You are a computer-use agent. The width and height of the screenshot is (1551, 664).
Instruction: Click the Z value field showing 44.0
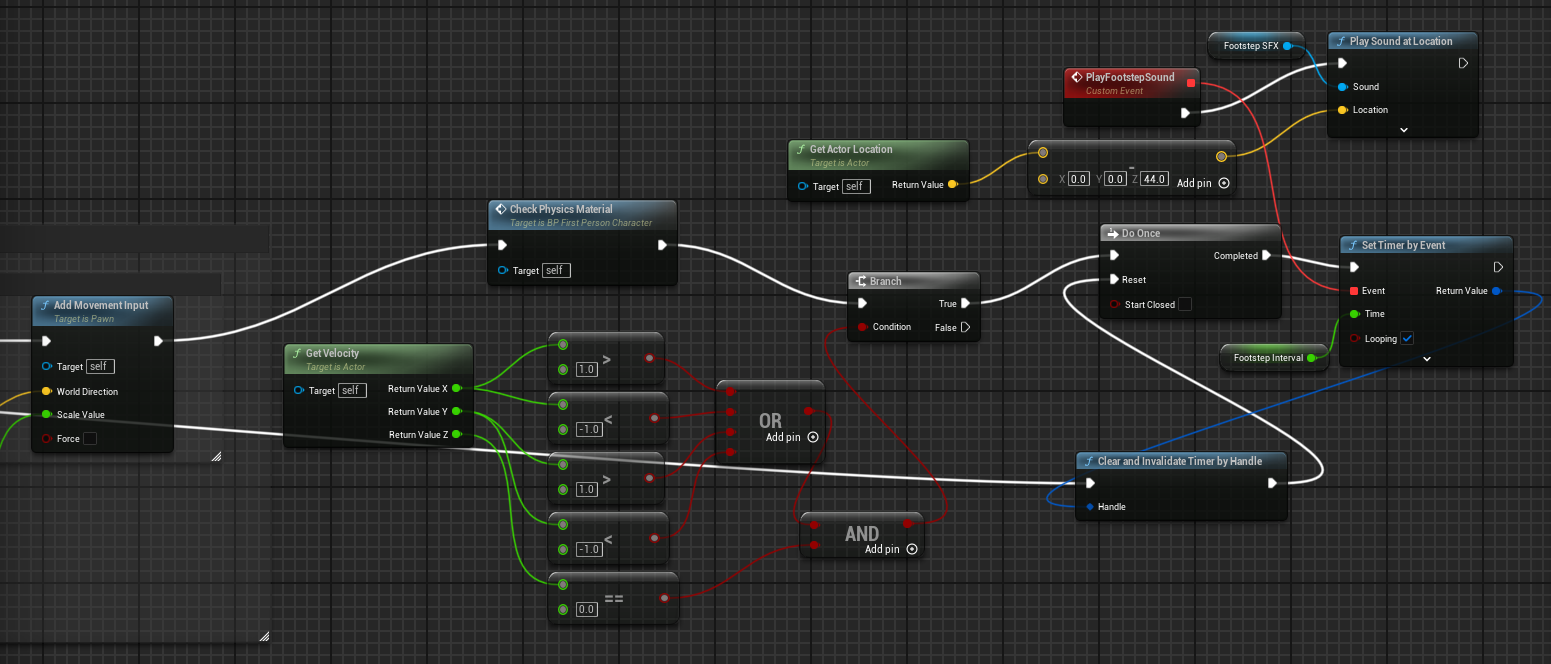1155,180
